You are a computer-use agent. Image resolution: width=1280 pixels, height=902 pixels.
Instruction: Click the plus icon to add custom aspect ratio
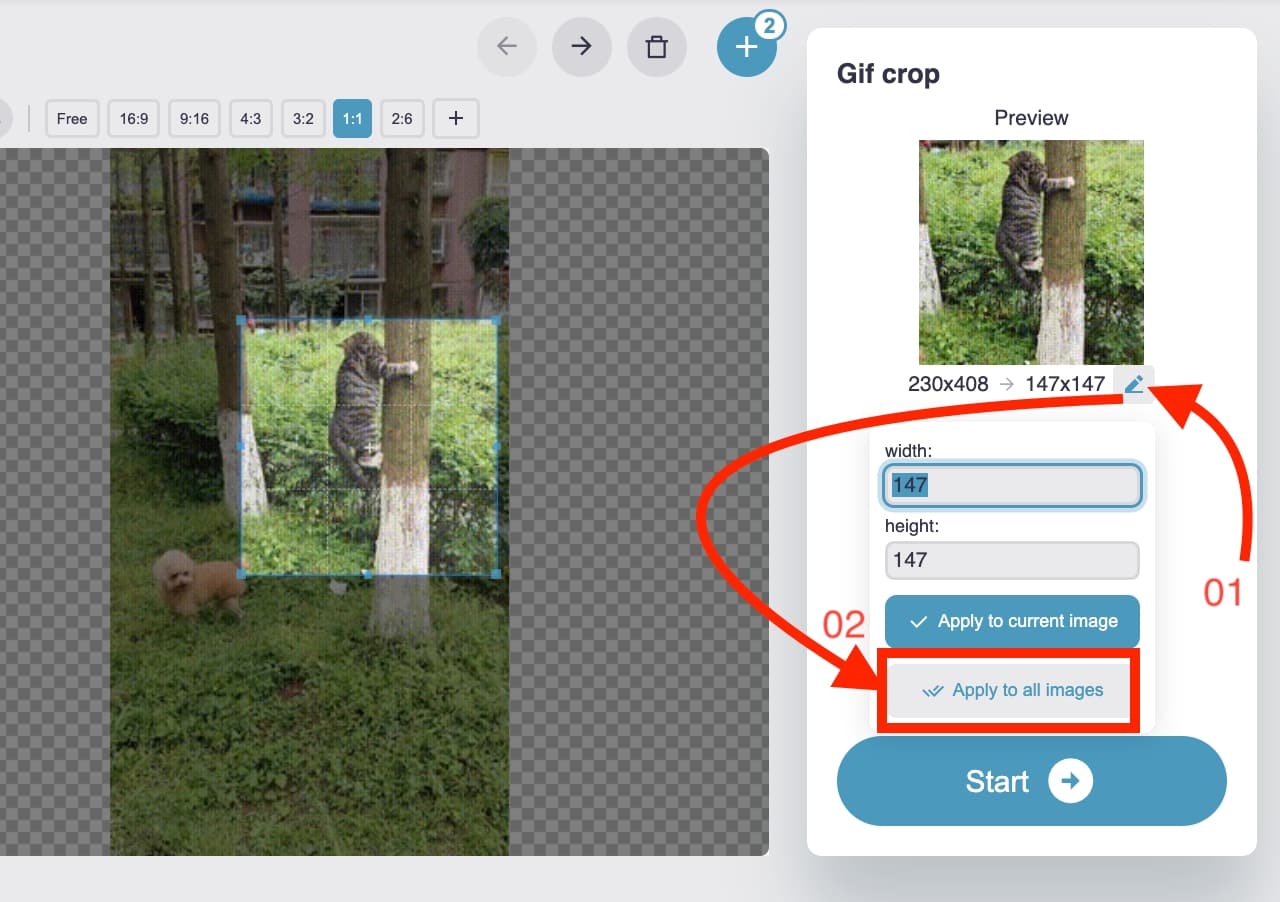point(455,118)
